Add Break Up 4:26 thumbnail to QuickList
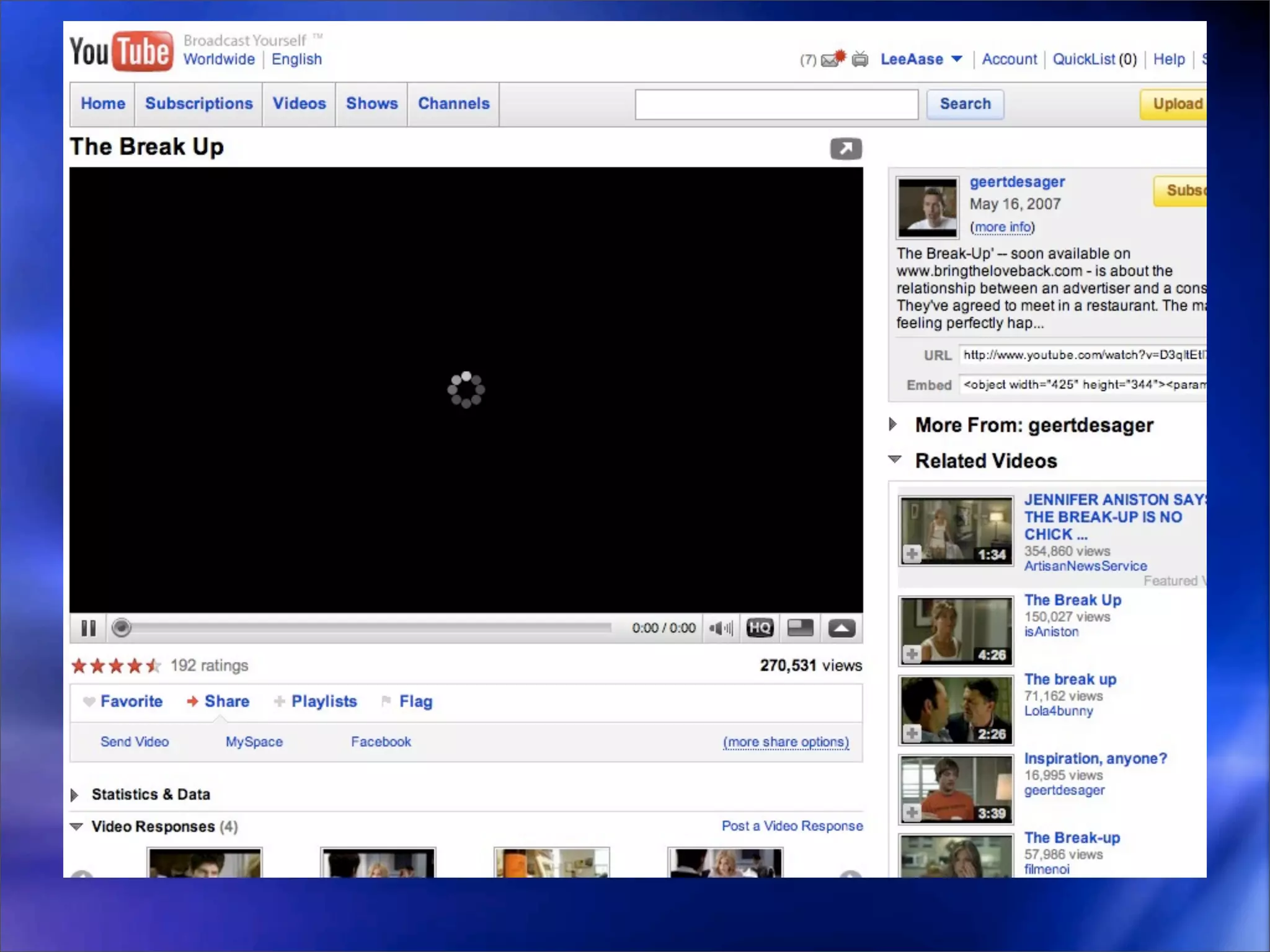Viewport: 1270px width, 952px height. point(912,653)
